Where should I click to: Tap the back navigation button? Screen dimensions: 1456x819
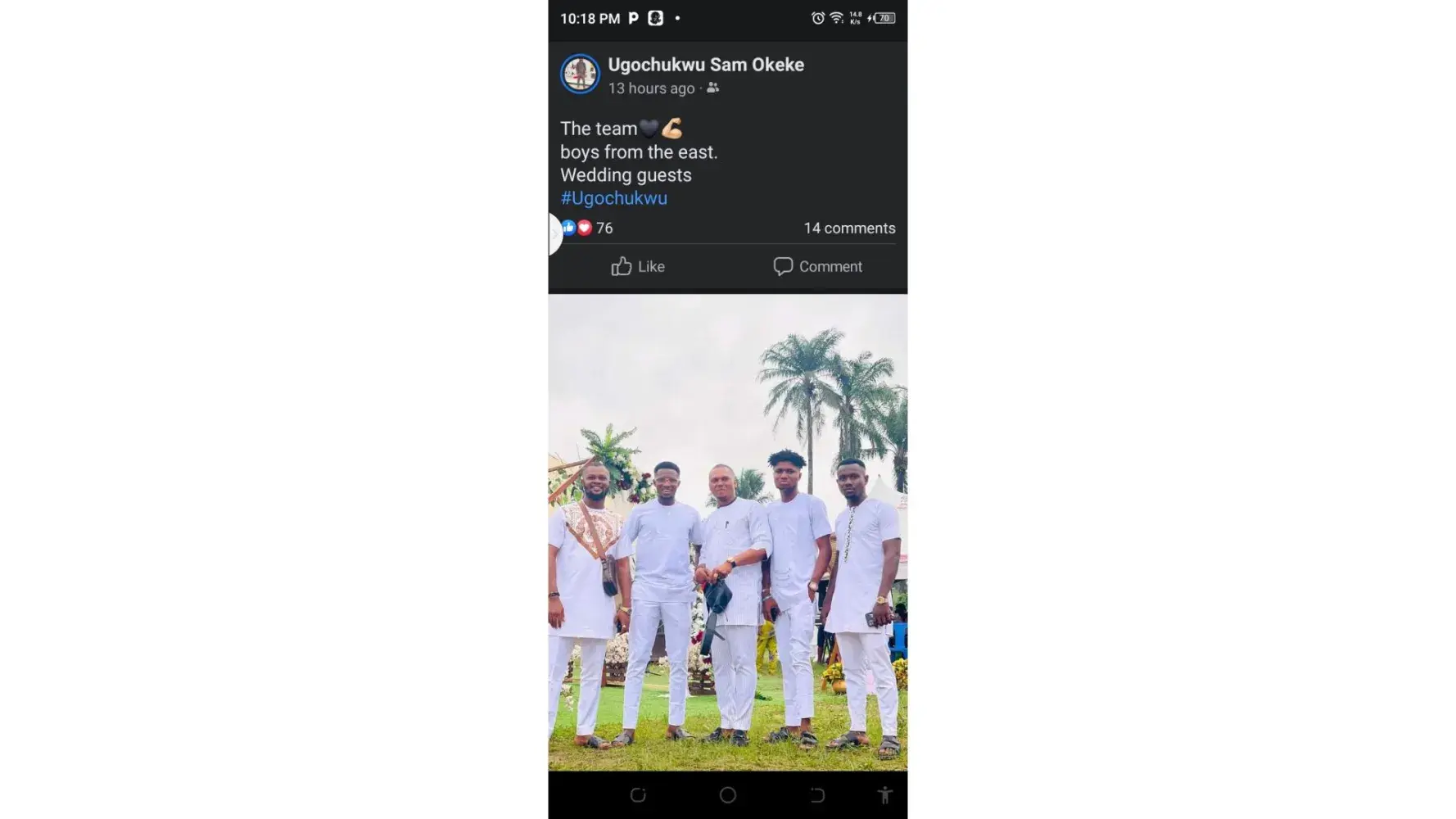(x=817, y=795)
